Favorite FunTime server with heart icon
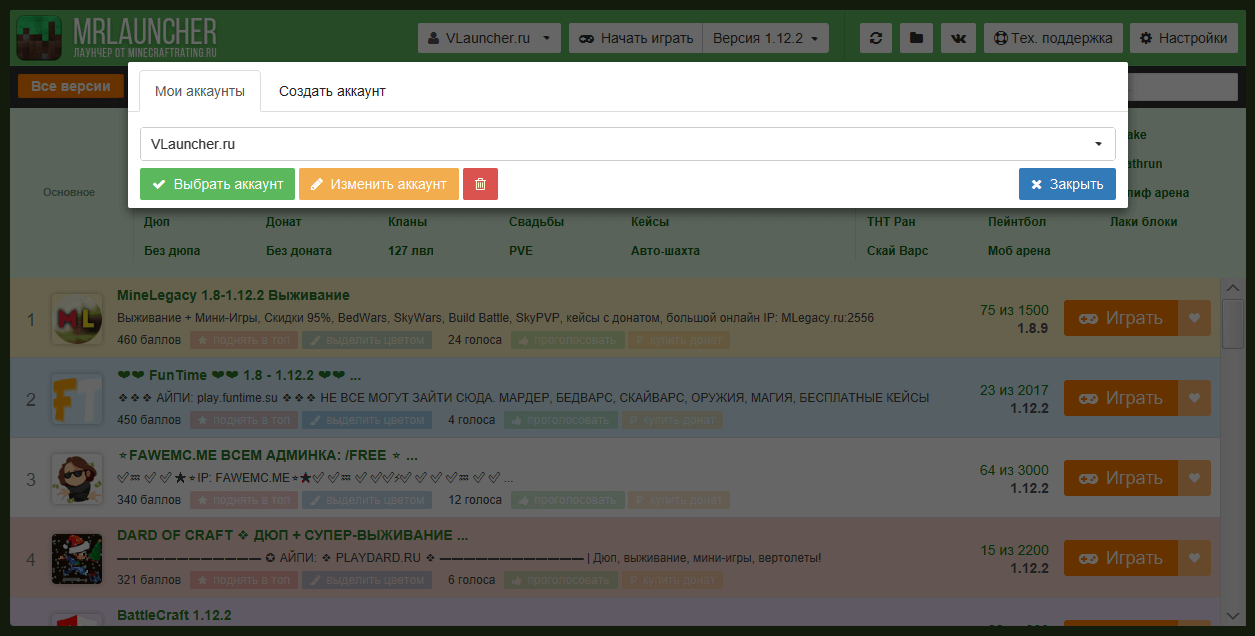This screenshot has width=1255, height=636. click(x=1194, y=398)
